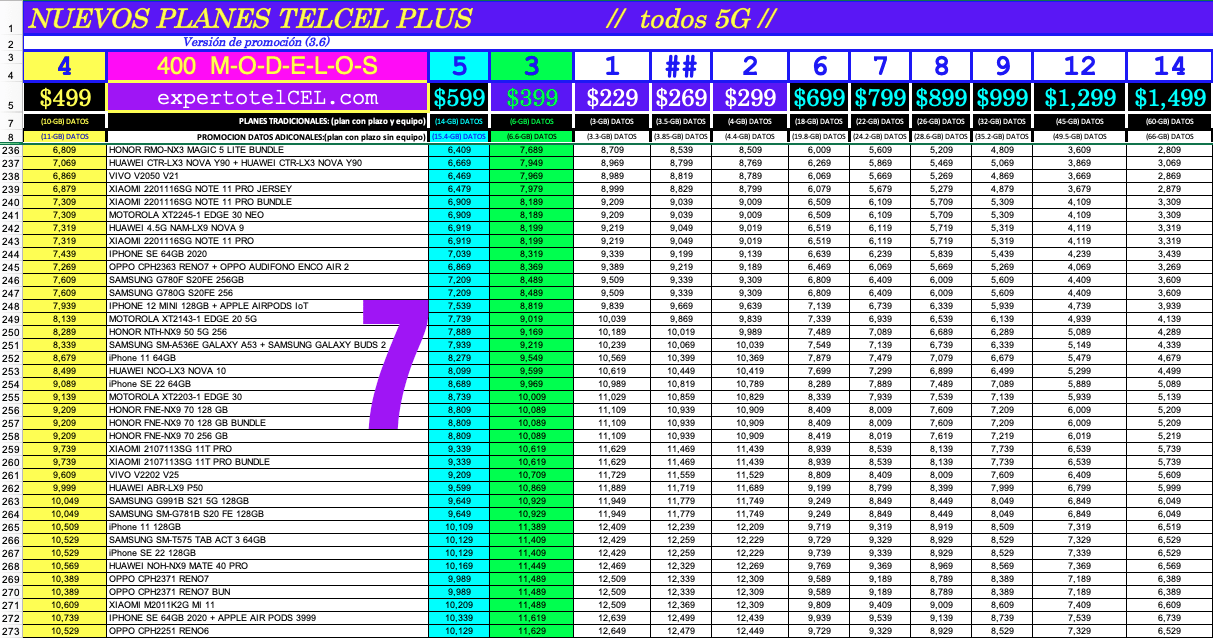Select the 'iPhone 11 128GB' model cell
The width and height of the screenshot is (1213, 638).
(x=267, y=527)
